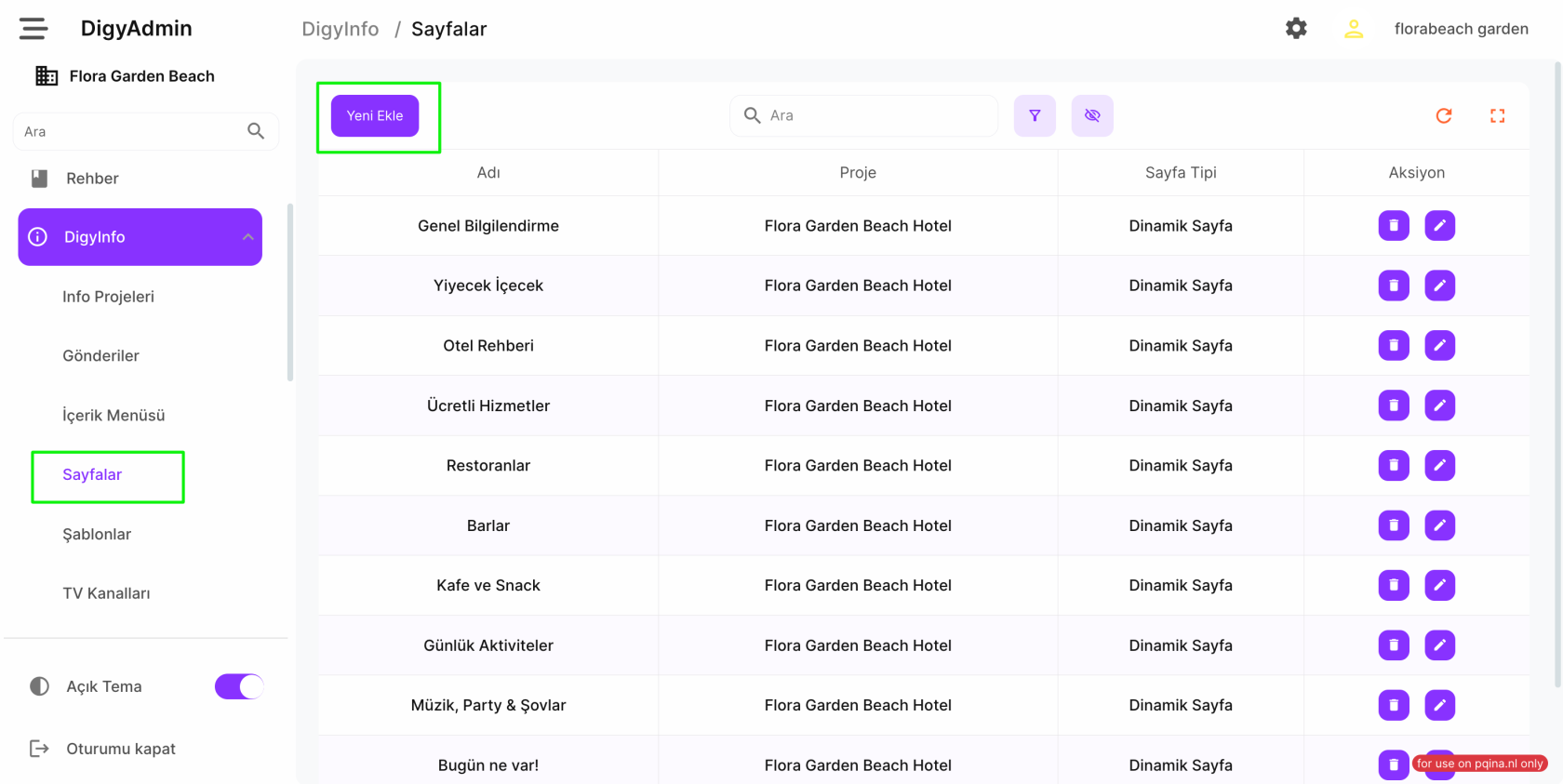Click the Yeni Ekle button

pos(375,115)
